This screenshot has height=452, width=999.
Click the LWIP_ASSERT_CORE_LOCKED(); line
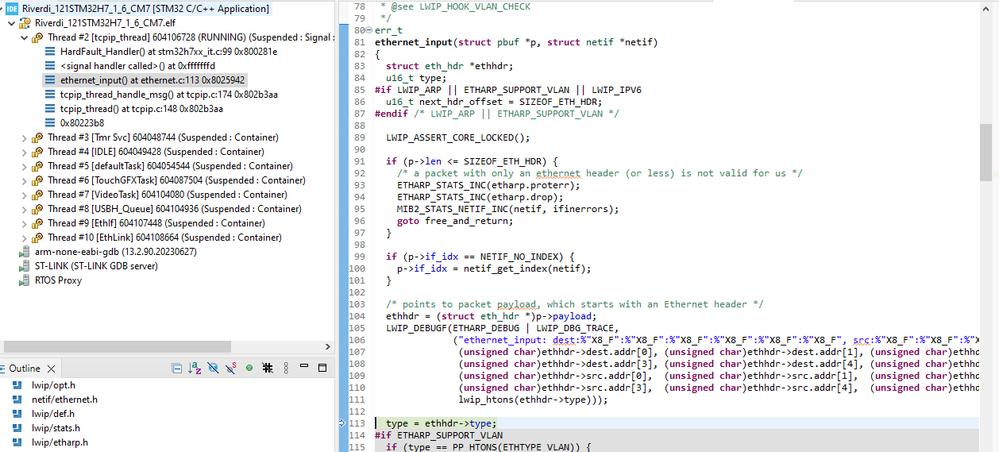coord(457,137)
